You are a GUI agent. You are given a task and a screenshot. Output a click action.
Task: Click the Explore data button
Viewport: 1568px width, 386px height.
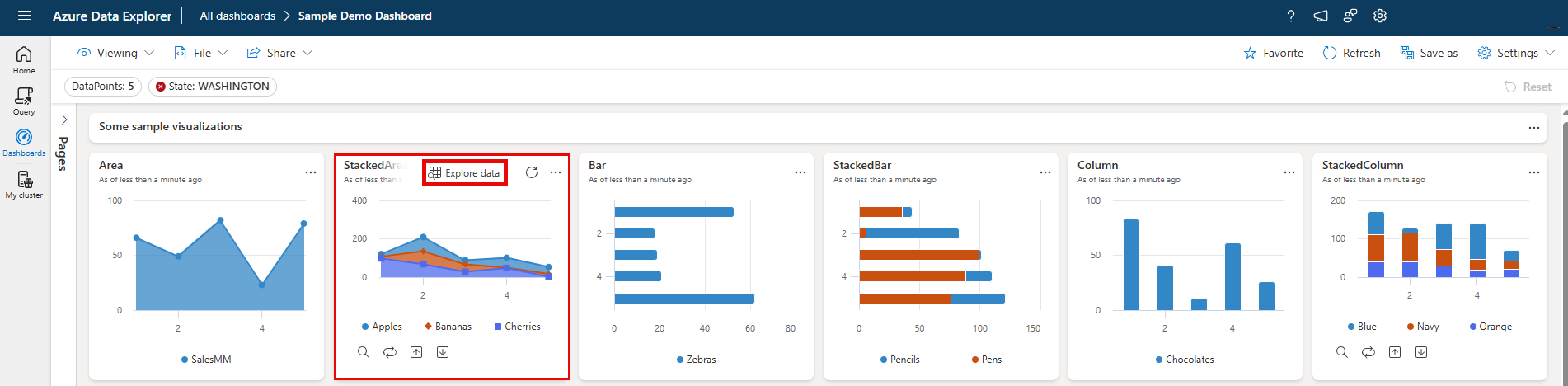[464, 173]
